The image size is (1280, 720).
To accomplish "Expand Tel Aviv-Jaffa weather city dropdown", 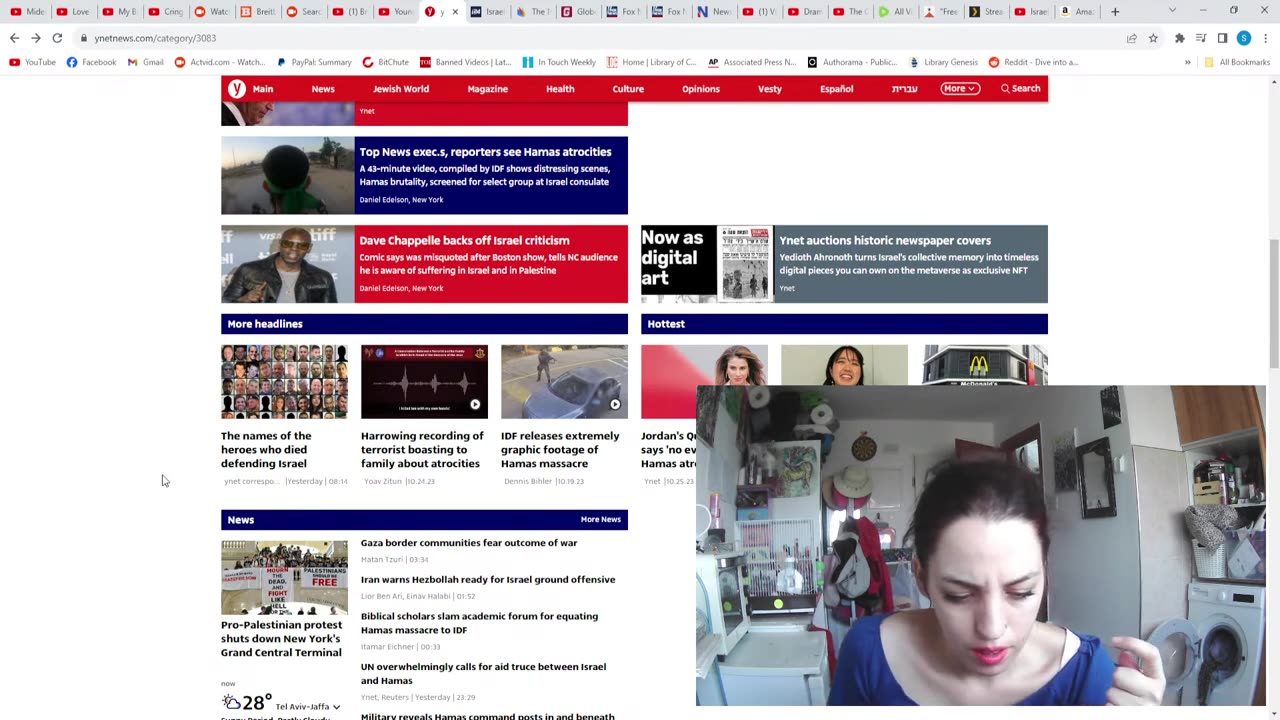I will 309,707.
